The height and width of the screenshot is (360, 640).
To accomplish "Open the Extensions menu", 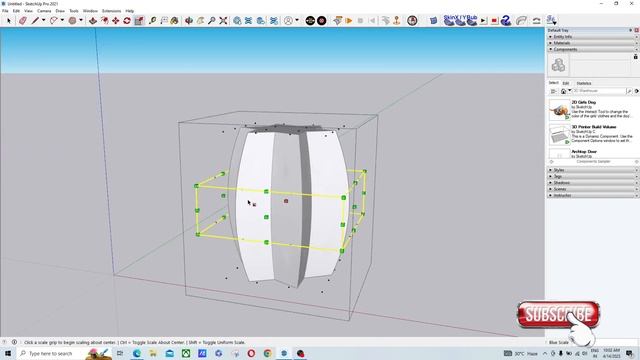I will pos(111,11).
